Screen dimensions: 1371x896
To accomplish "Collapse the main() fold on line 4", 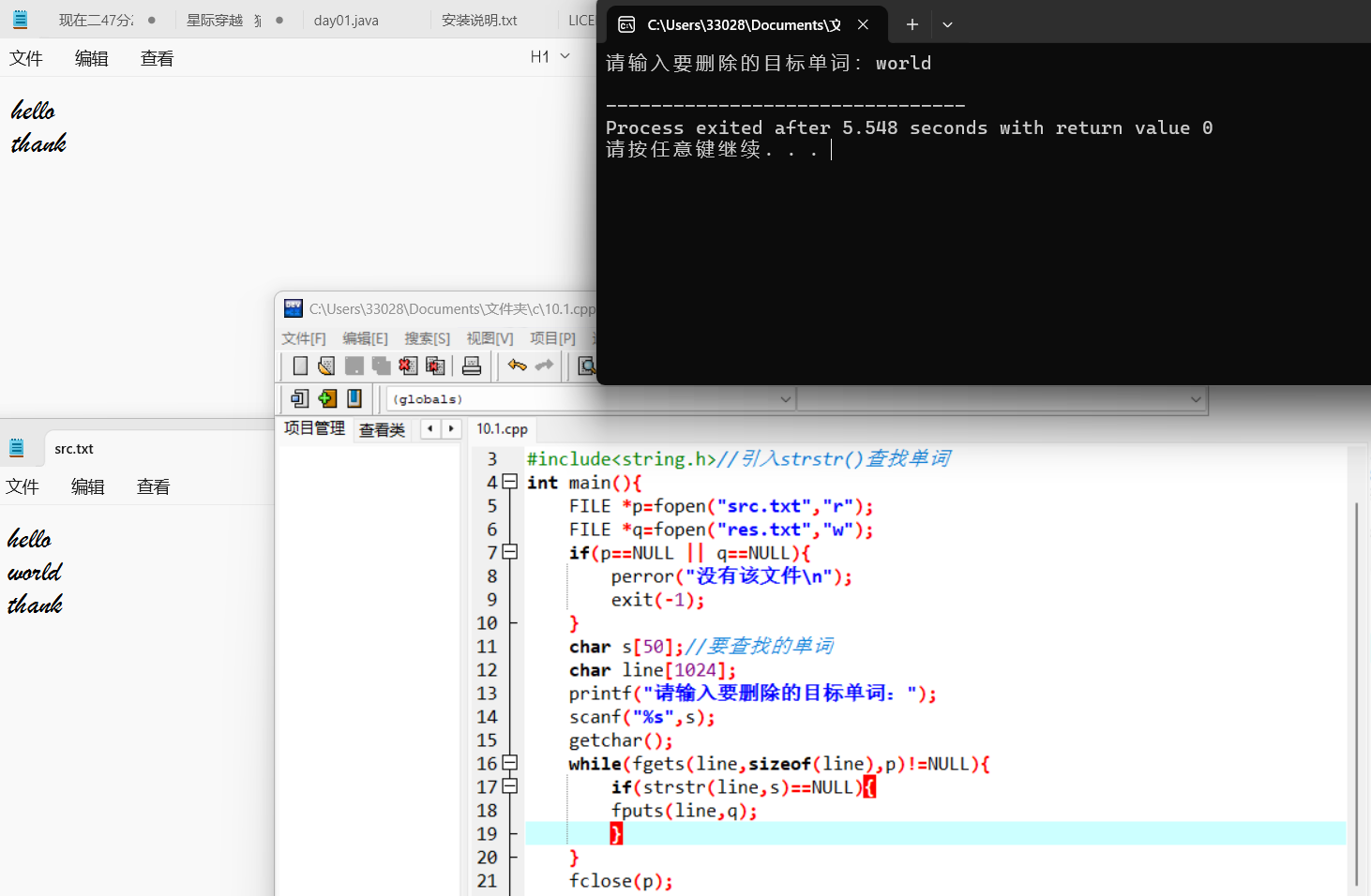I will [x=509, y=482].
